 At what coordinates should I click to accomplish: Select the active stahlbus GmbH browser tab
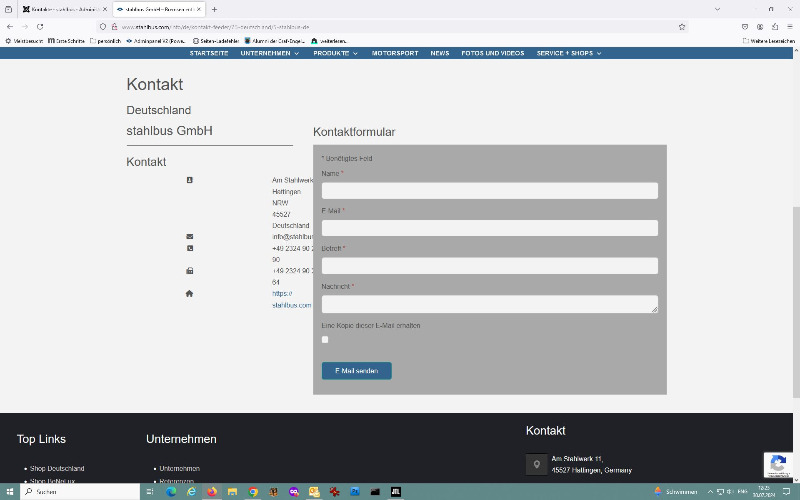(x=159, y=9)
